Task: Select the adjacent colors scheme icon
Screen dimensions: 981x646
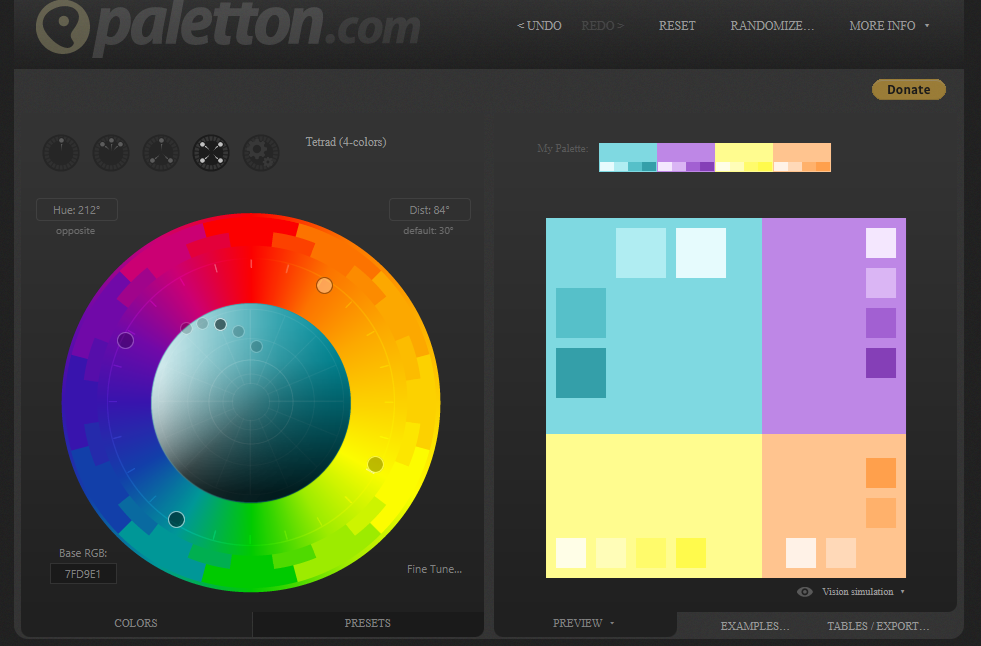Action: [x=111, y=153]
